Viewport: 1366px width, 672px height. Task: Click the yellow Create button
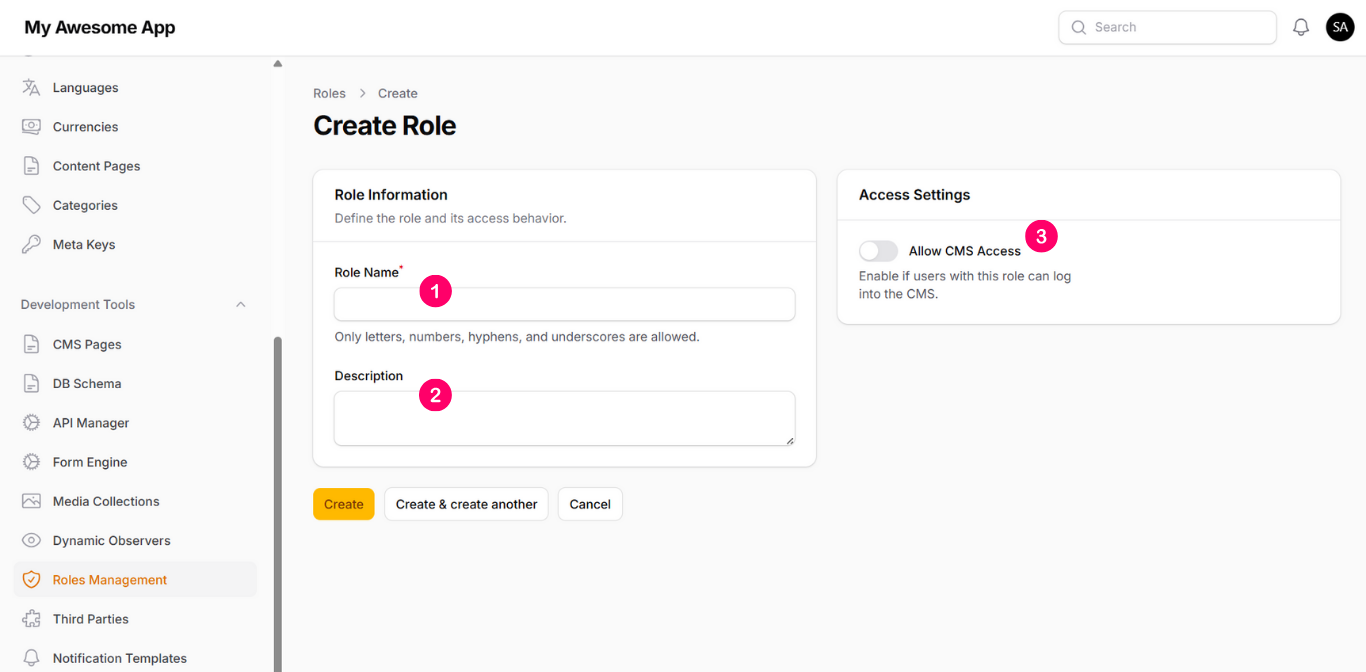(343, 504)
